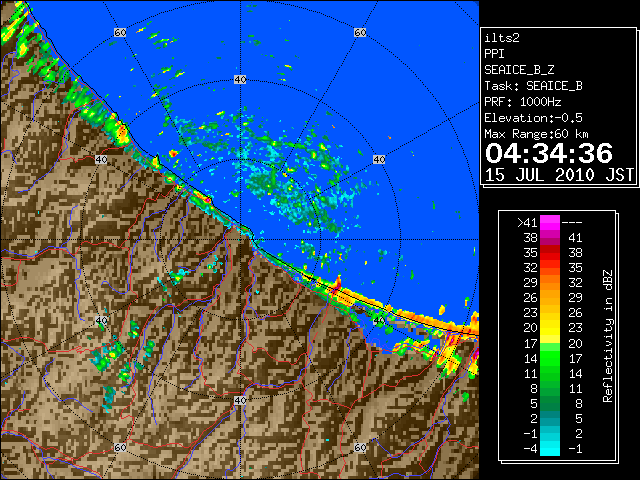The width and height of the screenshot is (640, 480).
Task: Select the 'Task: SEAICE_B' line
Action: point(533,86)
